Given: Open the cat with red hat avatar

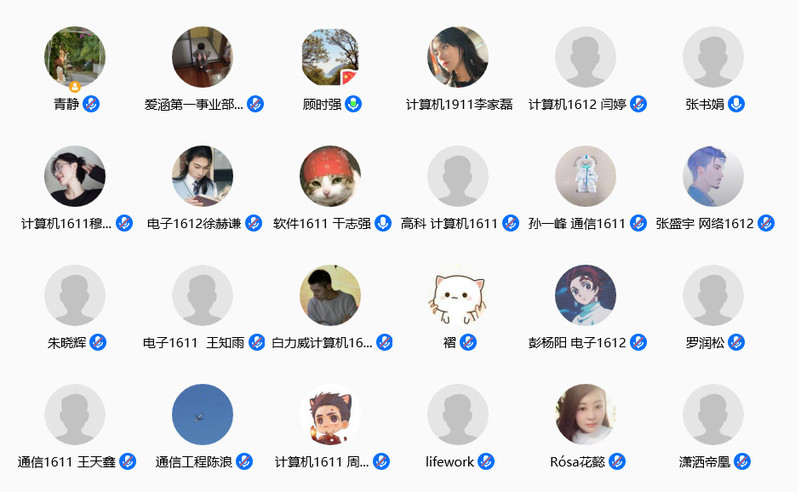Looking at the screenshot, I should point(330,176).
